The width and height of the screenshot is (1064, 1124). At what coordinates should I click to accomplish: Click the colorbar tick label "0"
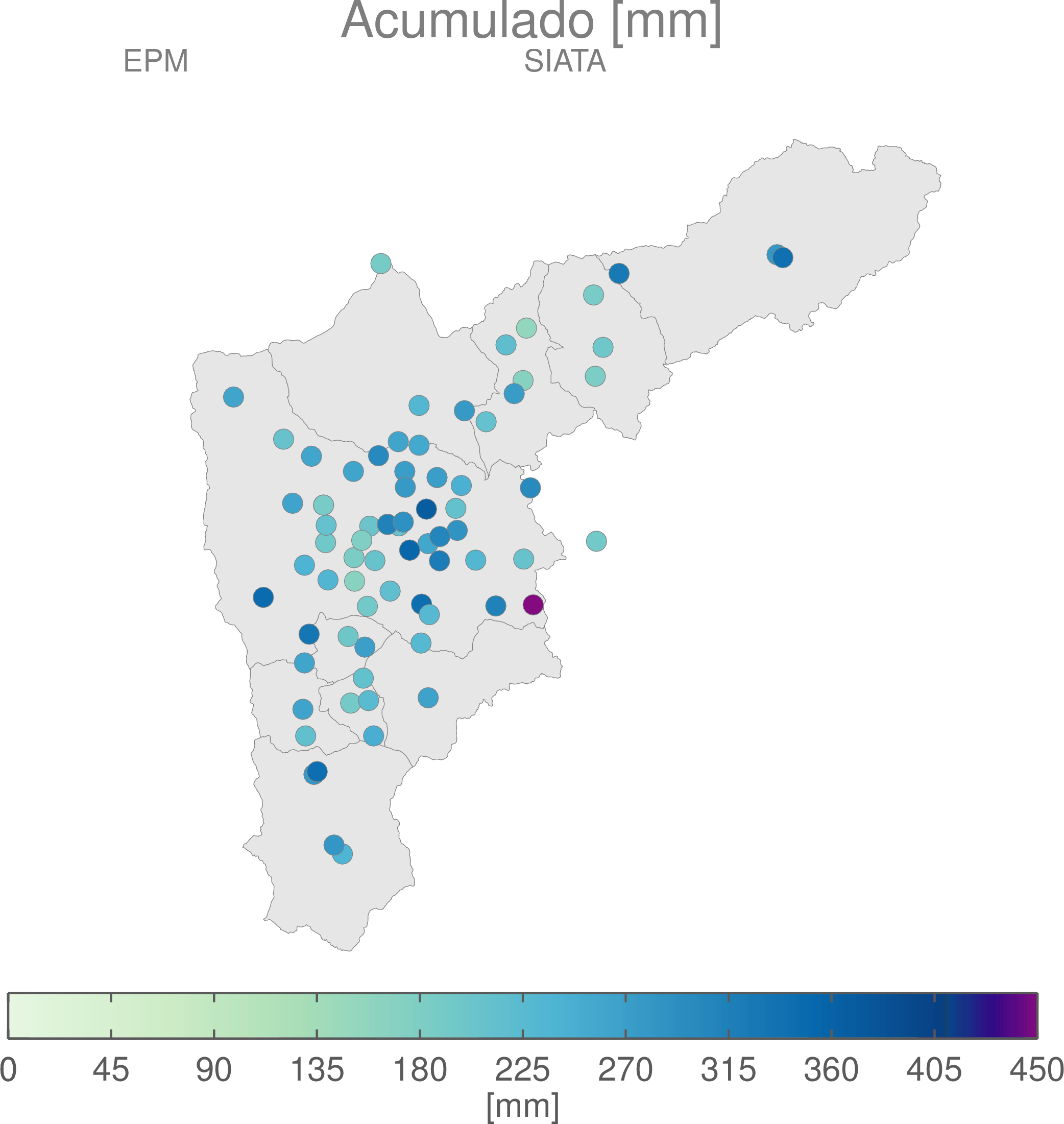(x=8, y=1070)
